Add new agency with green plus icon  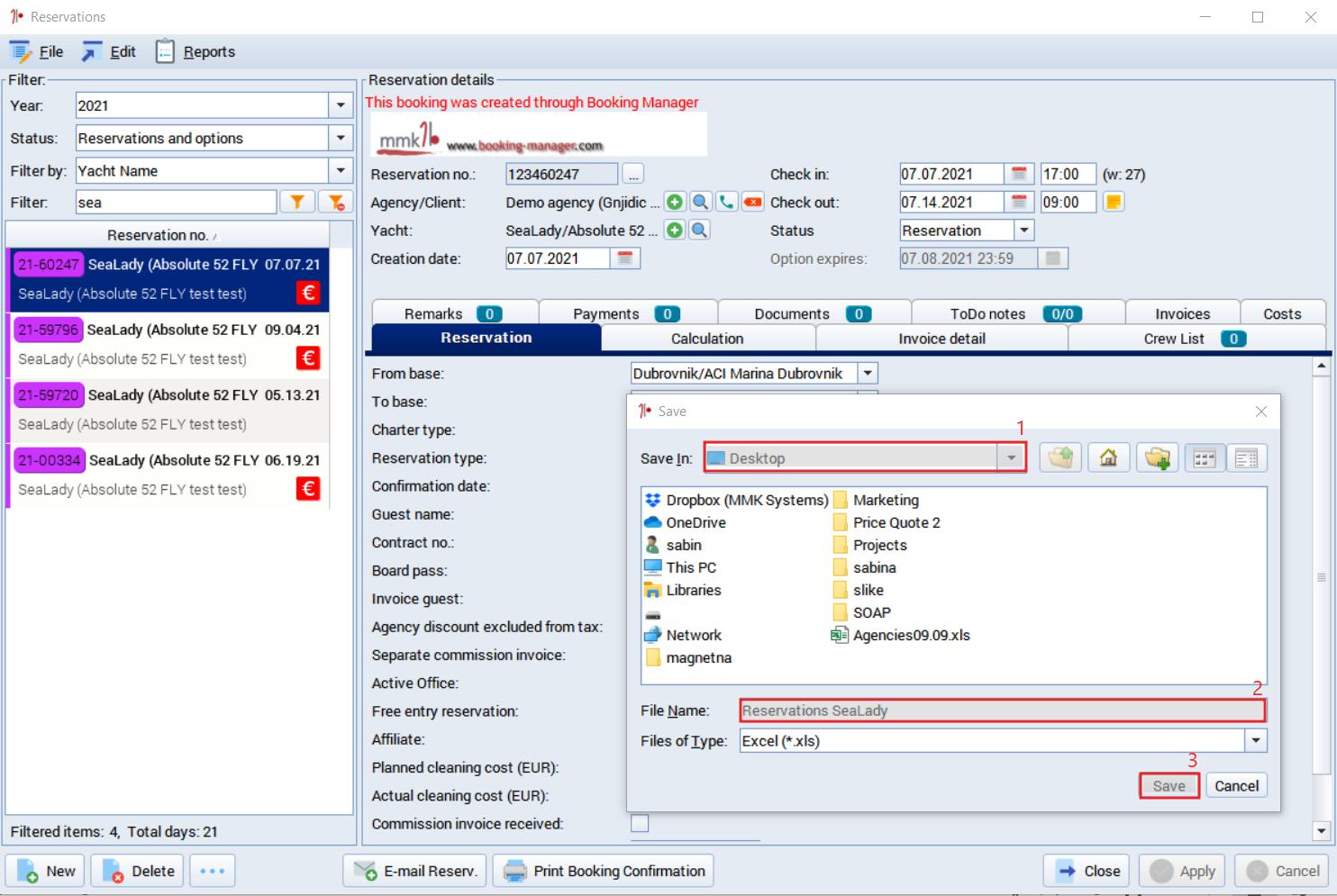click(674, 202)
